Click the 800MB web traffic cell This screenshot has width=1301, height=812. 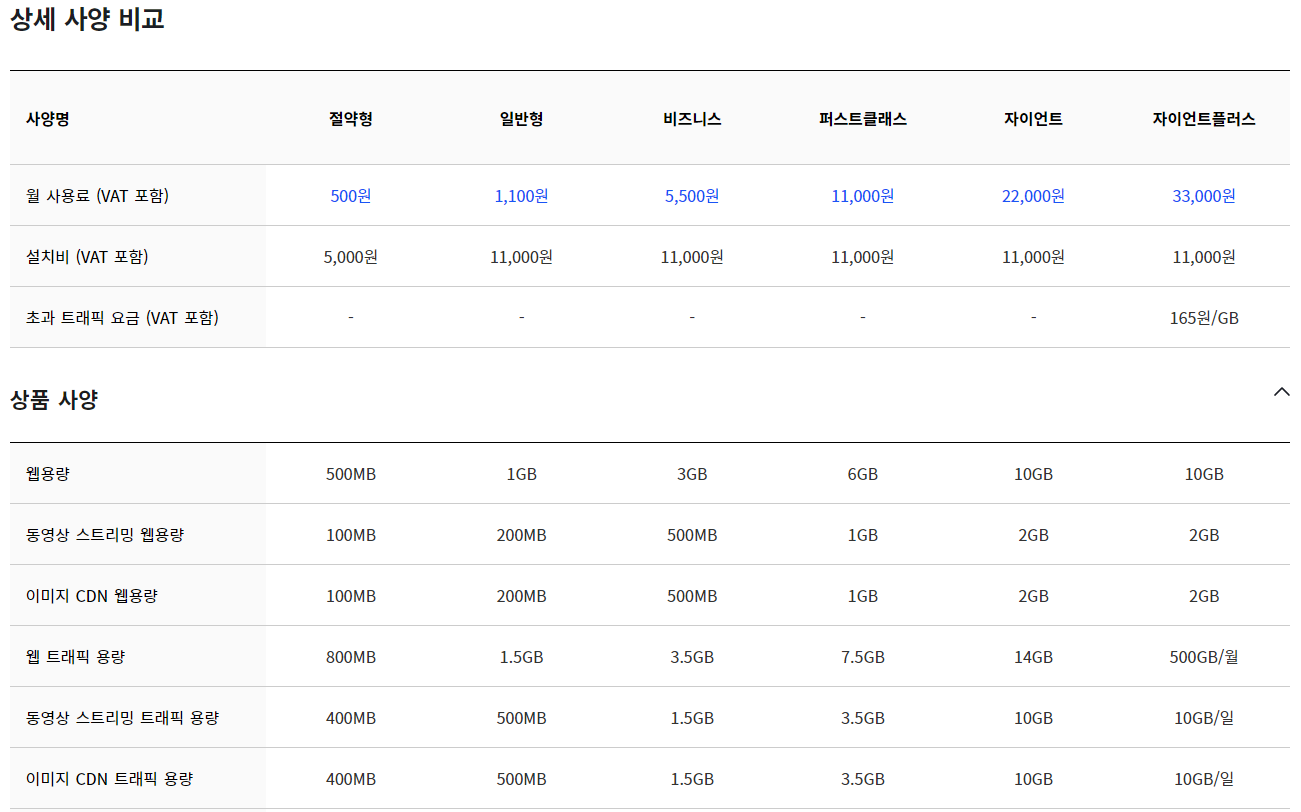[x=351, y=657]
